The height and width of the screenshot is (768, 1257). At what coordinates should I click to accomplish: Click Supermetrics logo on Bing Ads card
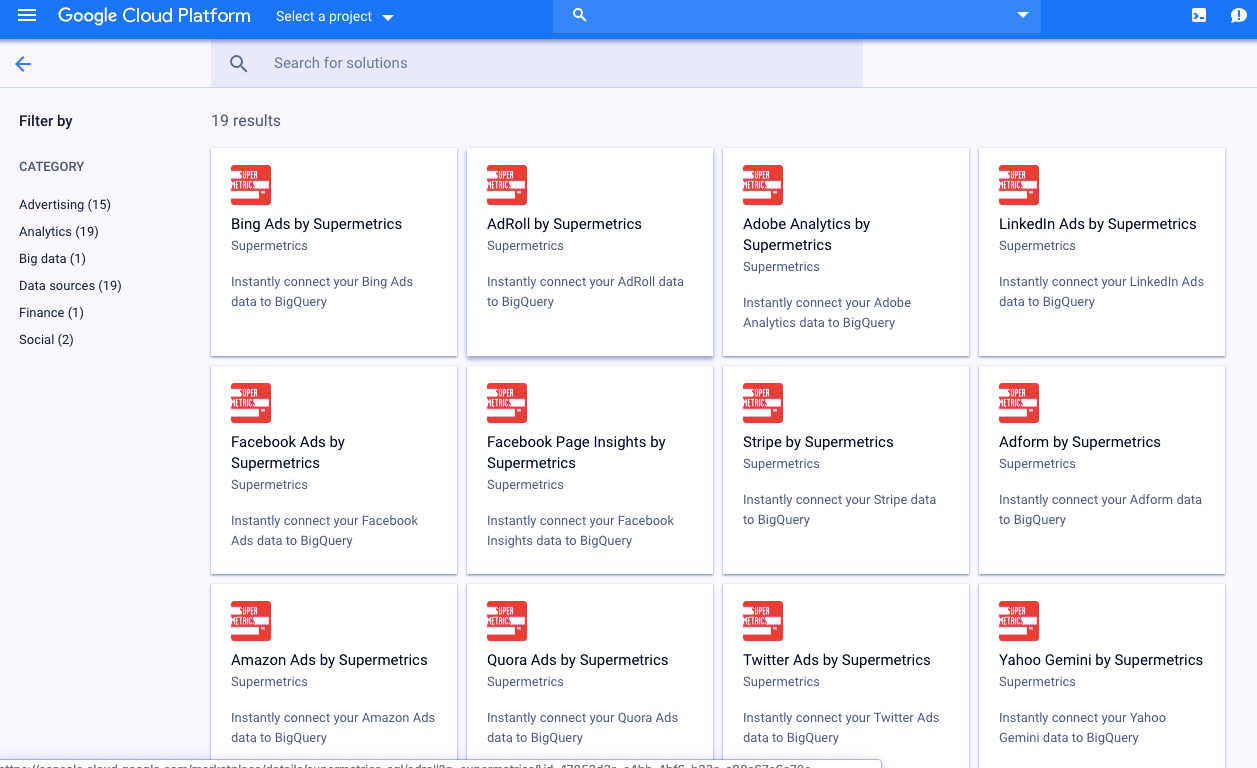(x=251, y=185)
